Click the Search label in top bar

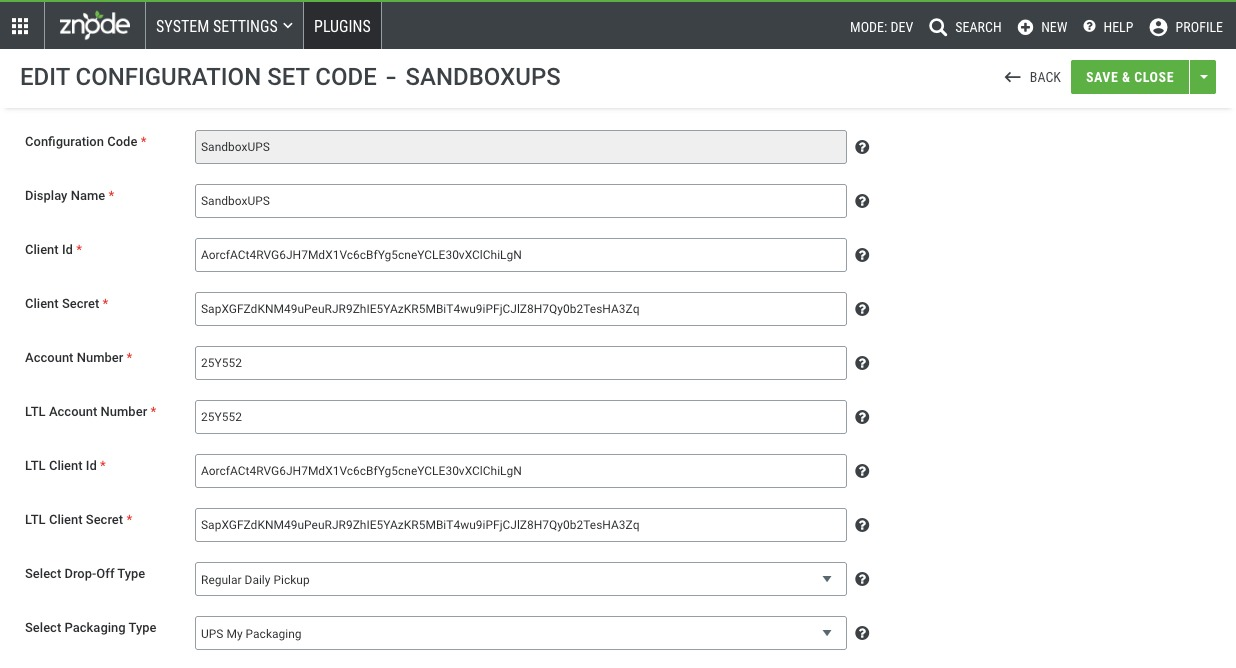[978, 28]
